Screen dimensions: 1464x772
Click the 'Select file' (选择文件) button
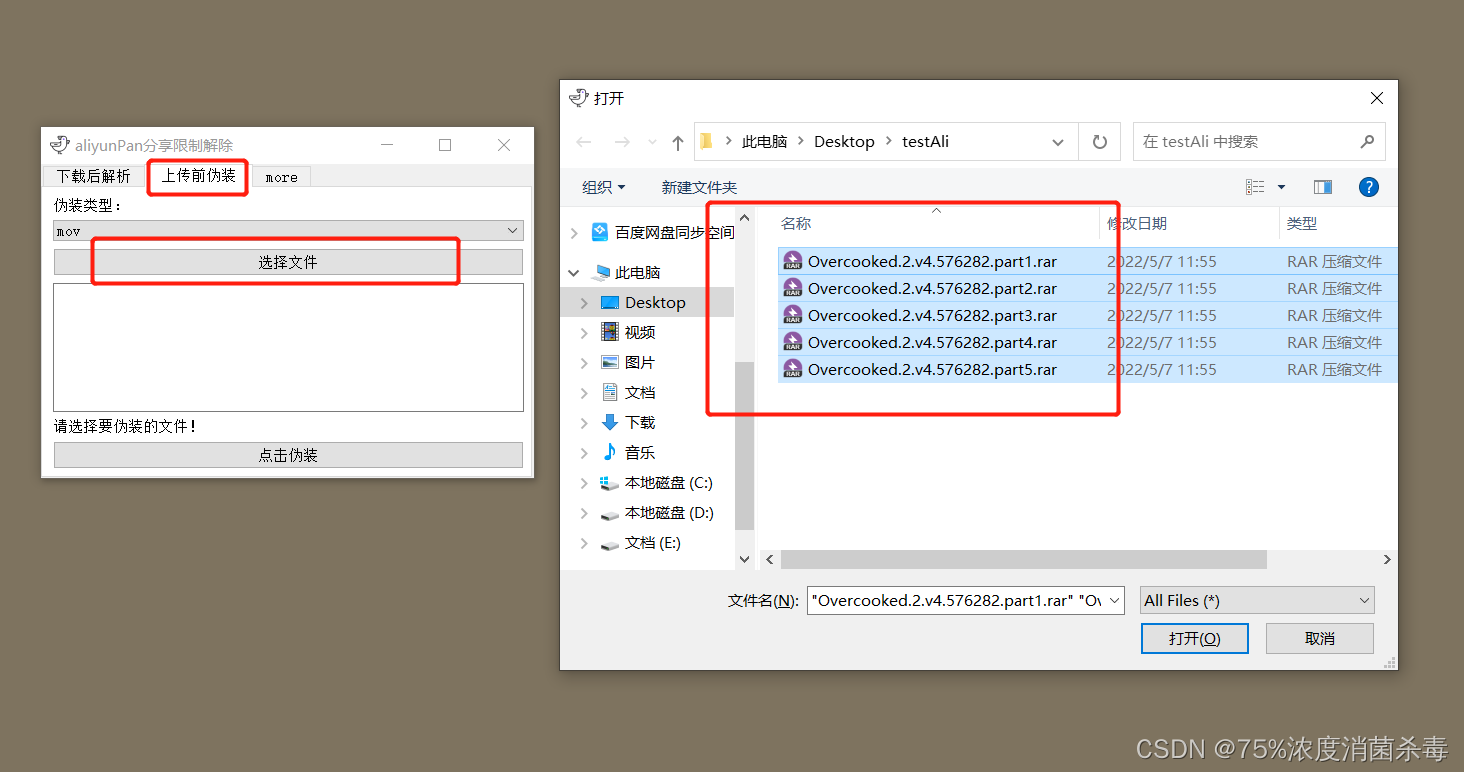(x=288, y=262)
